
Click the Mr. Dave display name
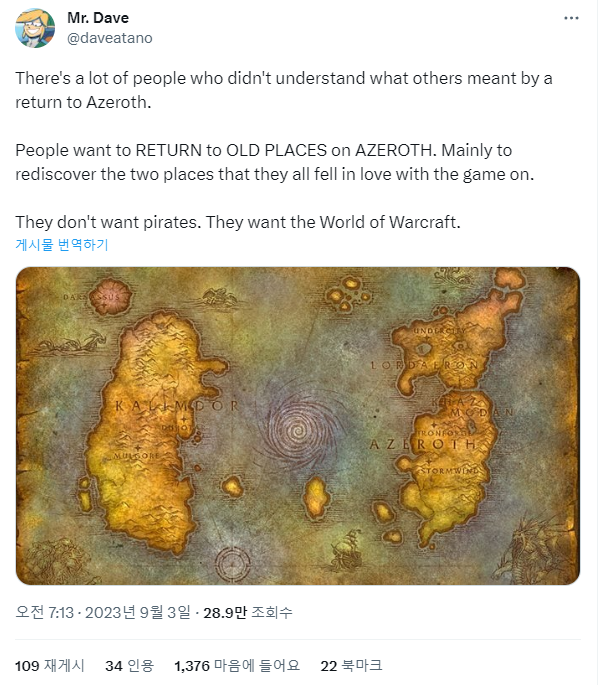(98, 18)
